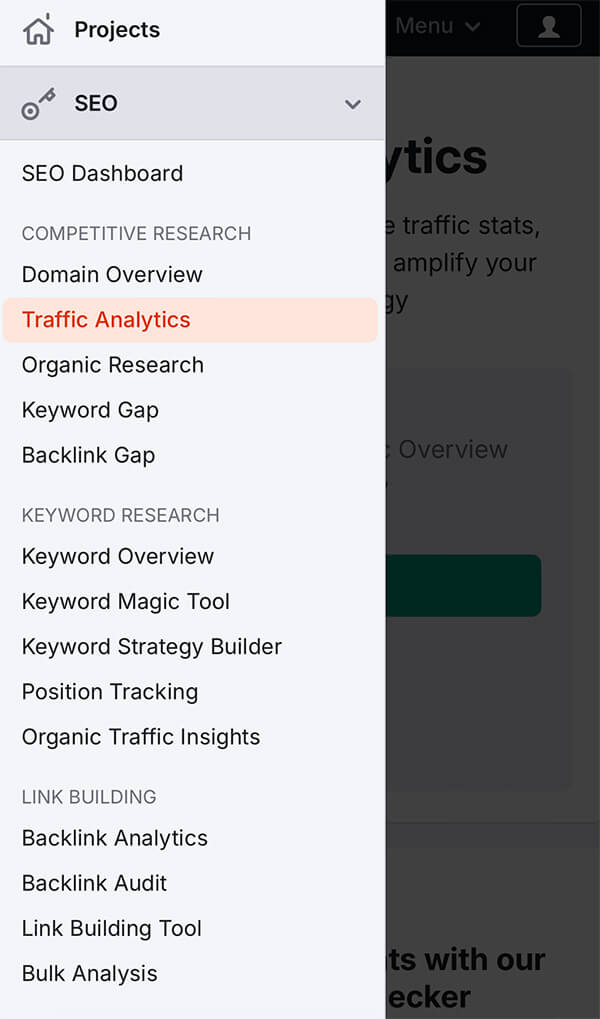Go to Domain Overview
Screen dimensions: 600x1019
tap(112, 274)
